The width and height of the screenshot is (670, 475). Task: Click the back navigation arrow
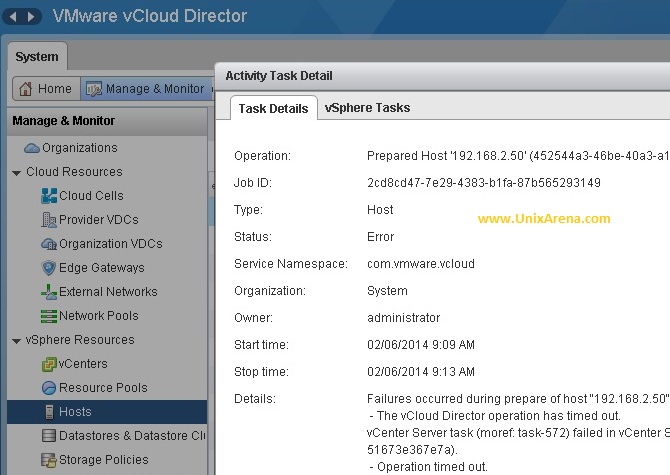coord(13,17)
